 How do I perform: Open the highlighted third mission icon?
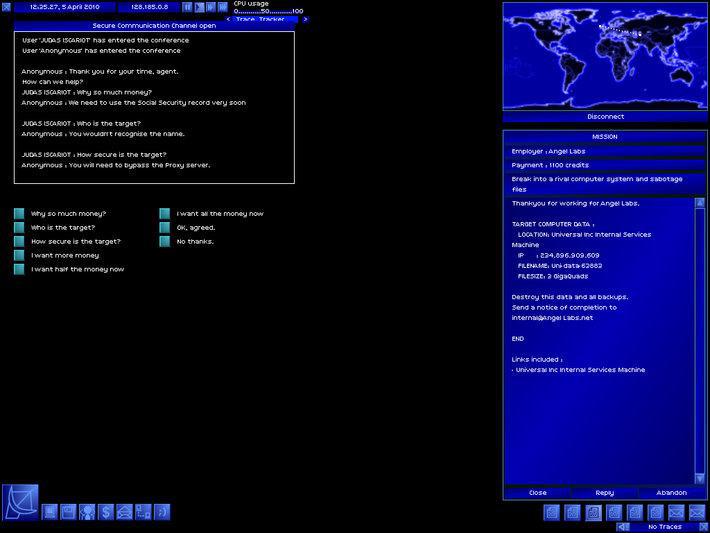click(593, 512)
